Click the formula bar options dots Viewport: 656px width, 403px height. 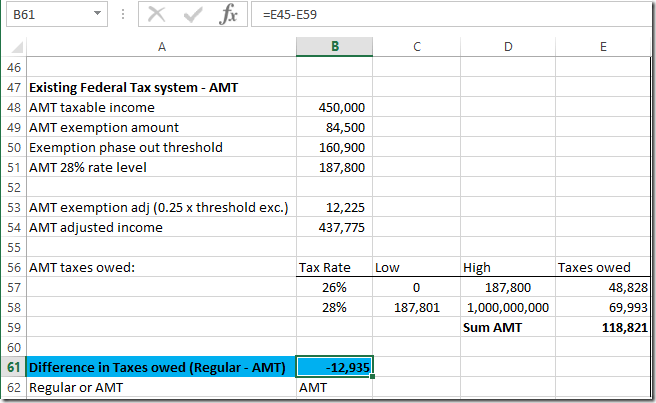pos(123,14)
